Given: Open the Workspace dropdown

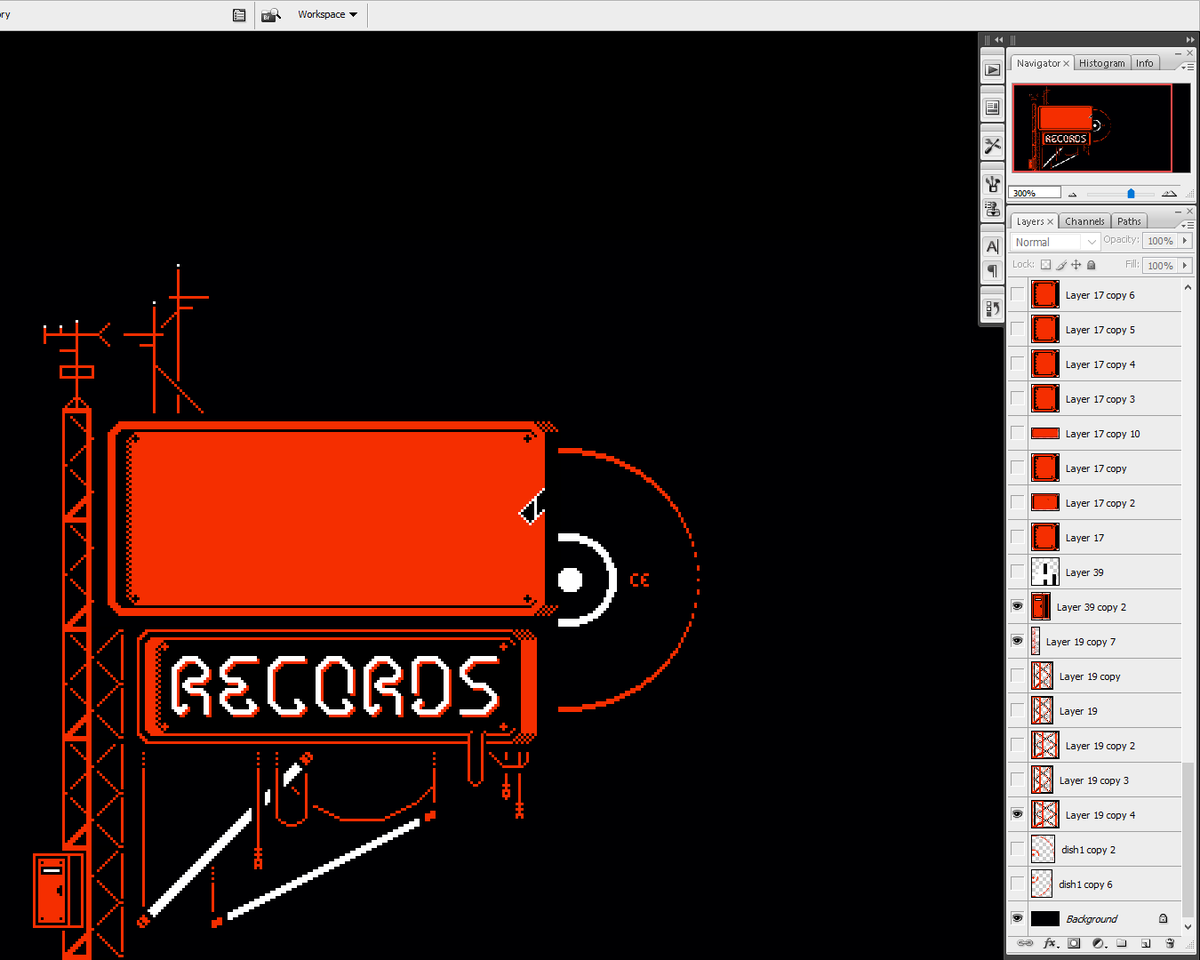Looking at the screenshot, I should pos(327,15).
